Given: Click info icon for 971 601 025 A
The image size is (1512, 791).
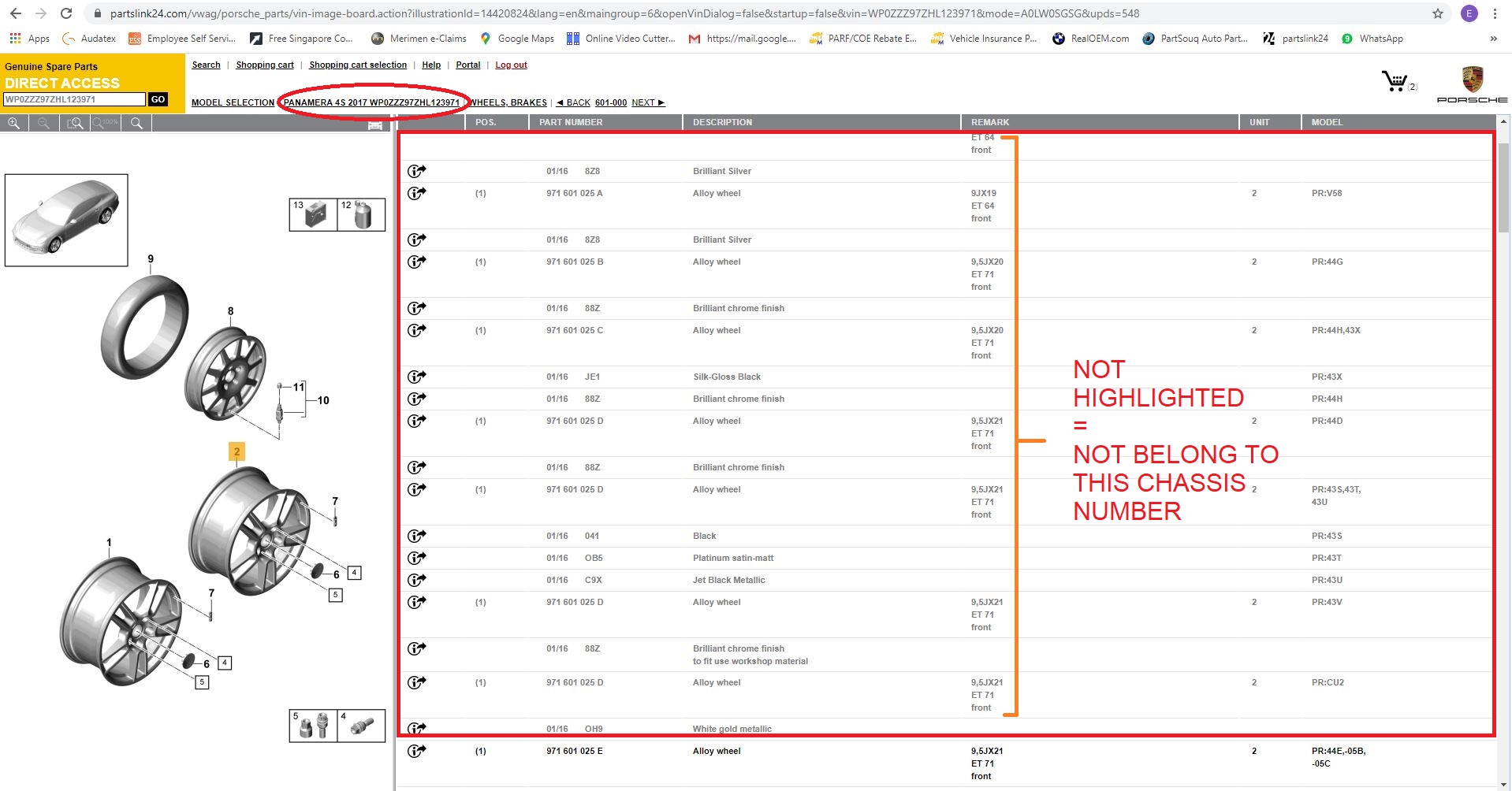Looking at the screenshot, I should point(416,193).
